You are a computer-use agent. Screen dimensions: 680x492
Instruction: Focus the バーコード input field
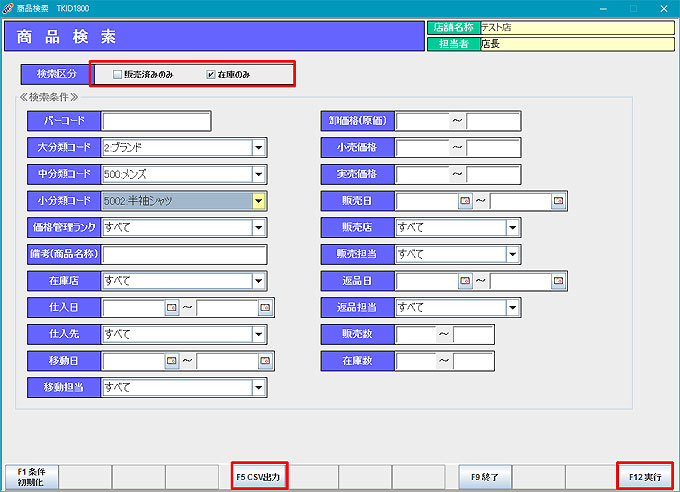pyautogui.click(x=156, y=121)
